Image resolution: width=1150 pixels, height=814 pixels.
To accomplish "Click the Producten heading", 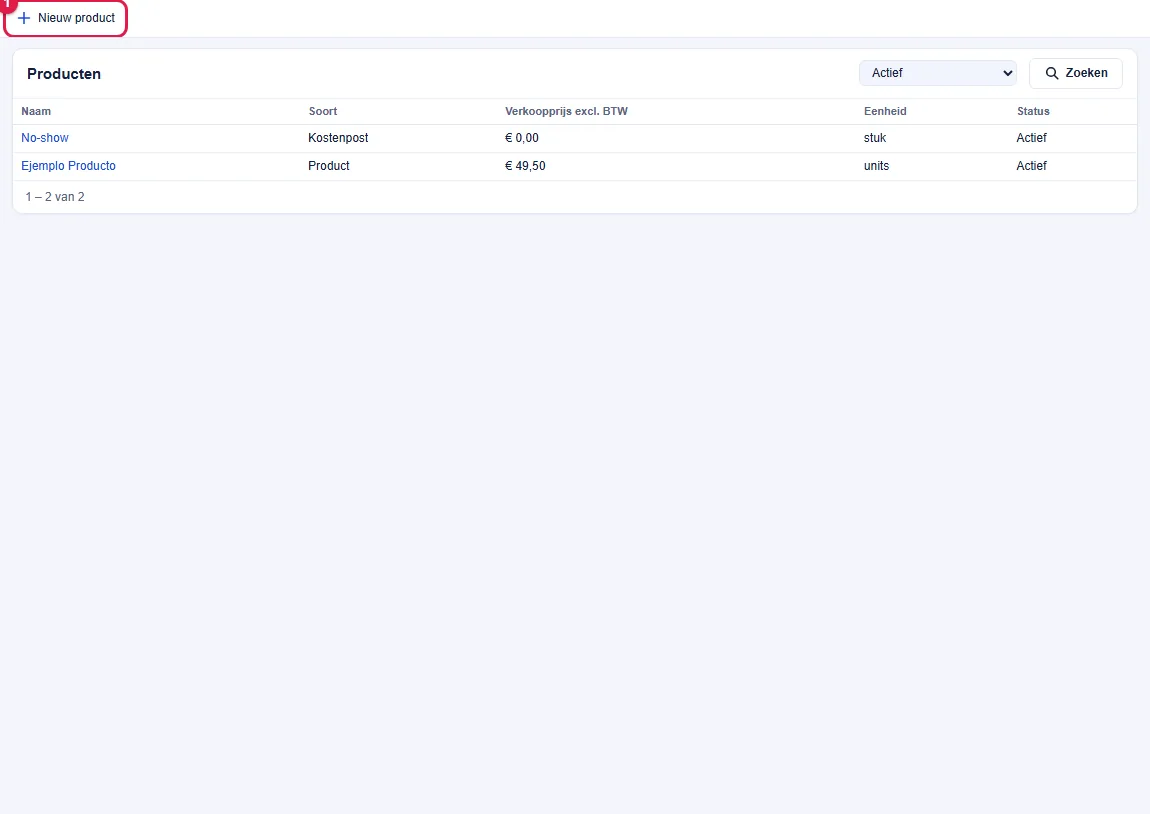I will point(64,74).
